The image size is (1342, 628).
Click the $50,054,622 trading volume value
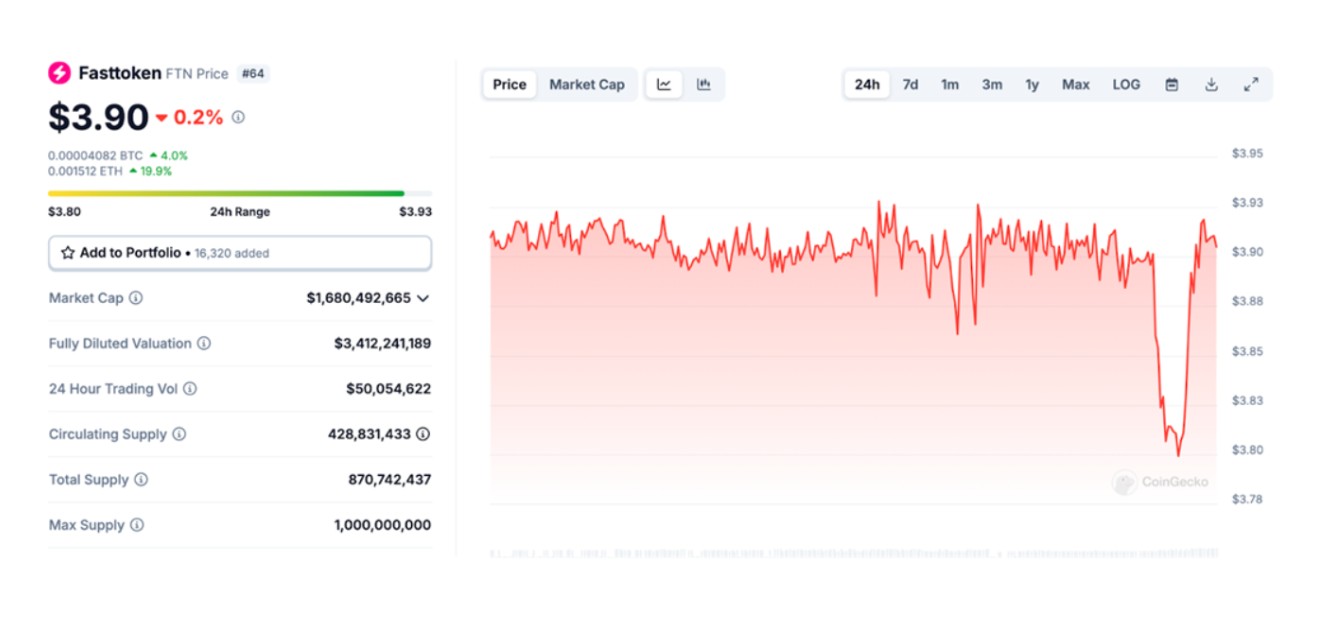(x=389, y=389)
